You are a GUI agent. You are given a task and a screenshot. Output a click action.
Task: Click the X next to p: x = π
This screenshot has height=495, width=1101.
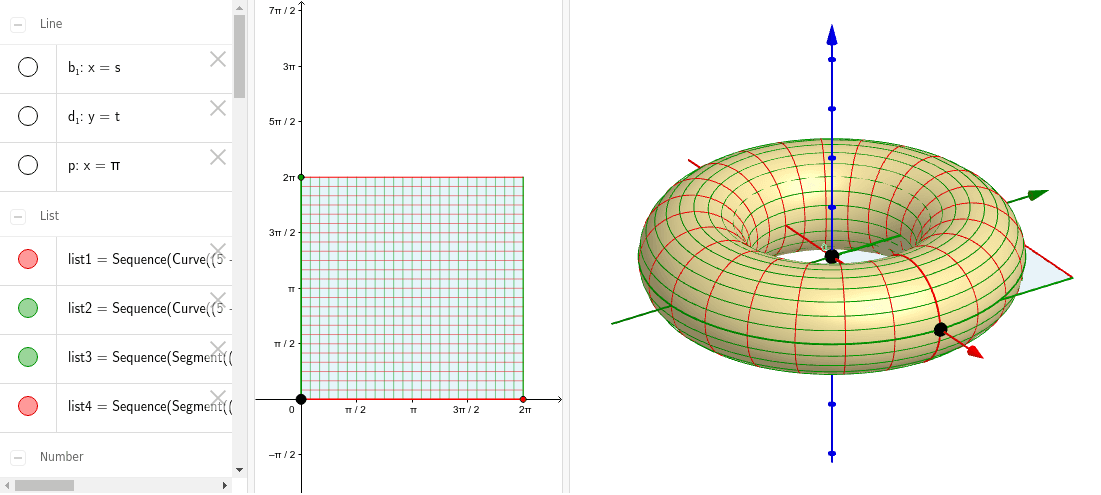(218, 157)
